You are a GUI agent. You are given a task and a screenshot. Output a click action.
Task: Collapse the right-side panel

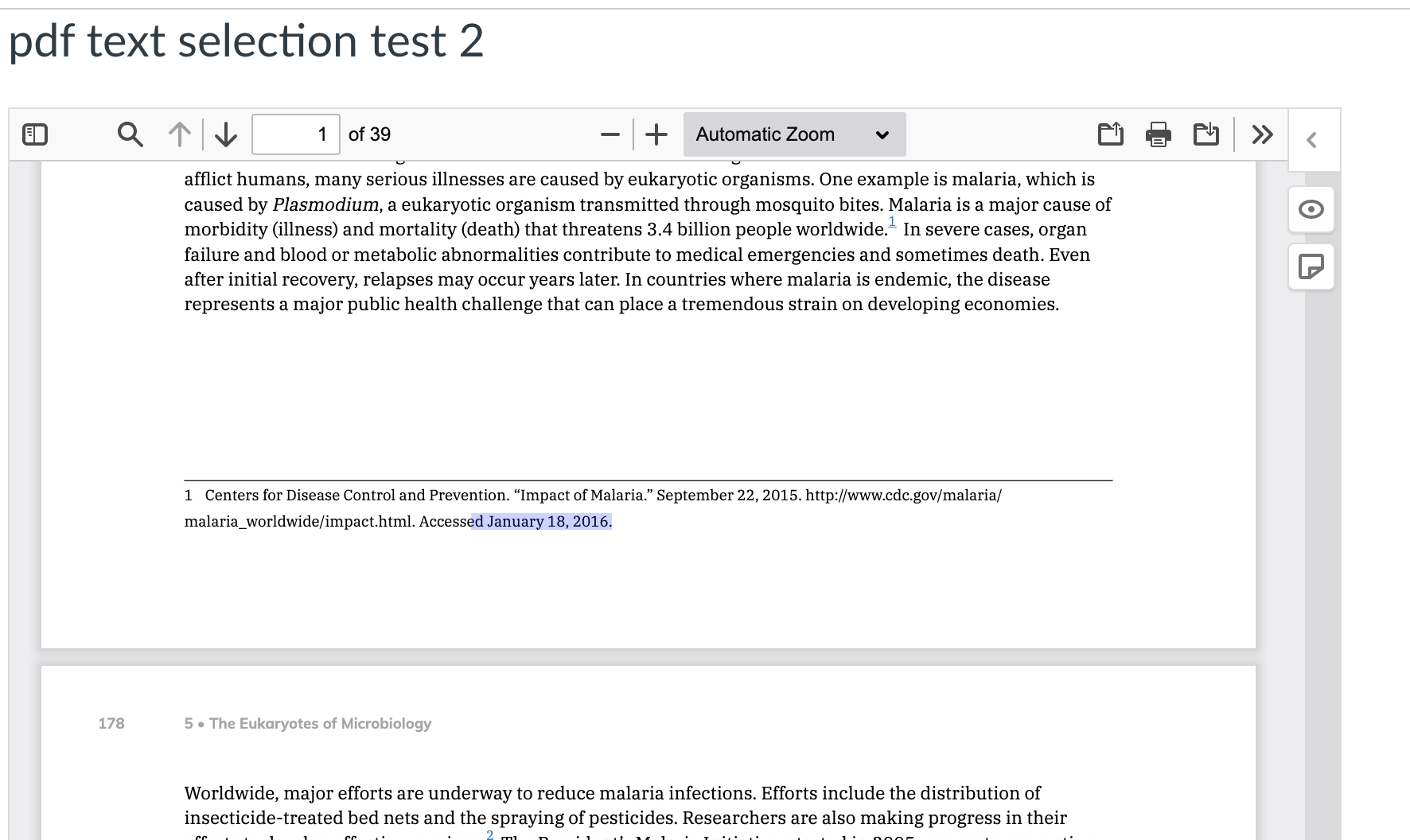[x=1312, y=139]
